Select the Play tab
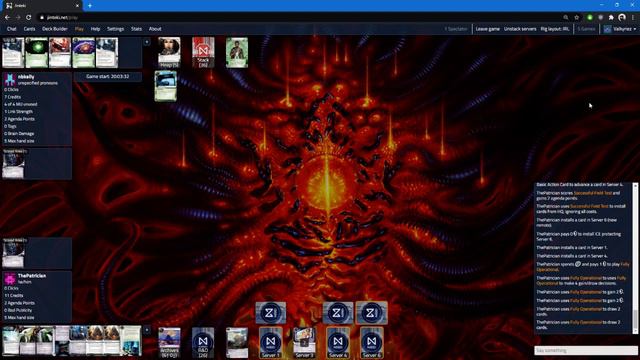The image size is (640, 360). (79, 29)
